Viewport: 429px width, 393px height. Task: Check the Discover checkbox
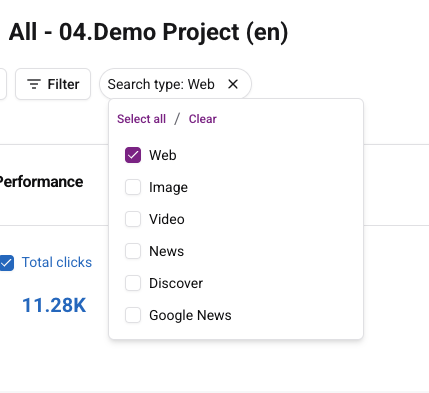133,283
